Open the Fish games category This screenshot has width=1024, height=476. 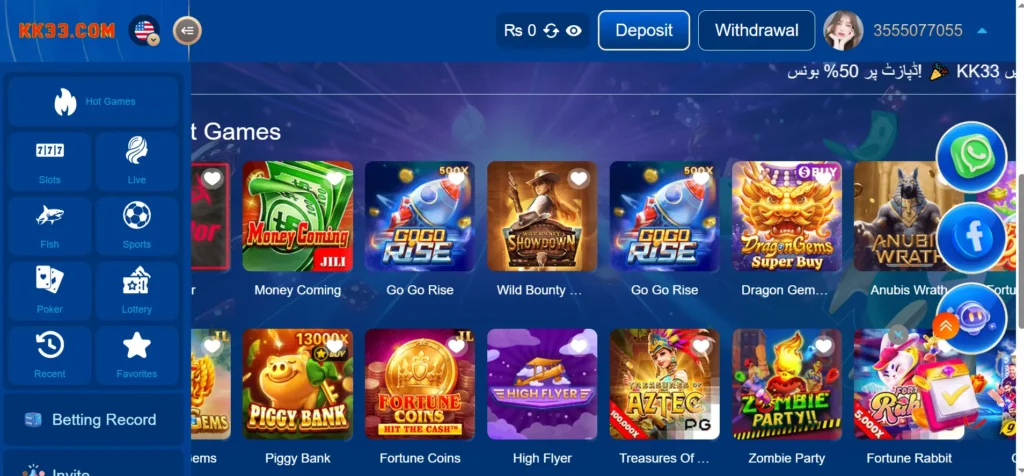[x=50, y=226]
